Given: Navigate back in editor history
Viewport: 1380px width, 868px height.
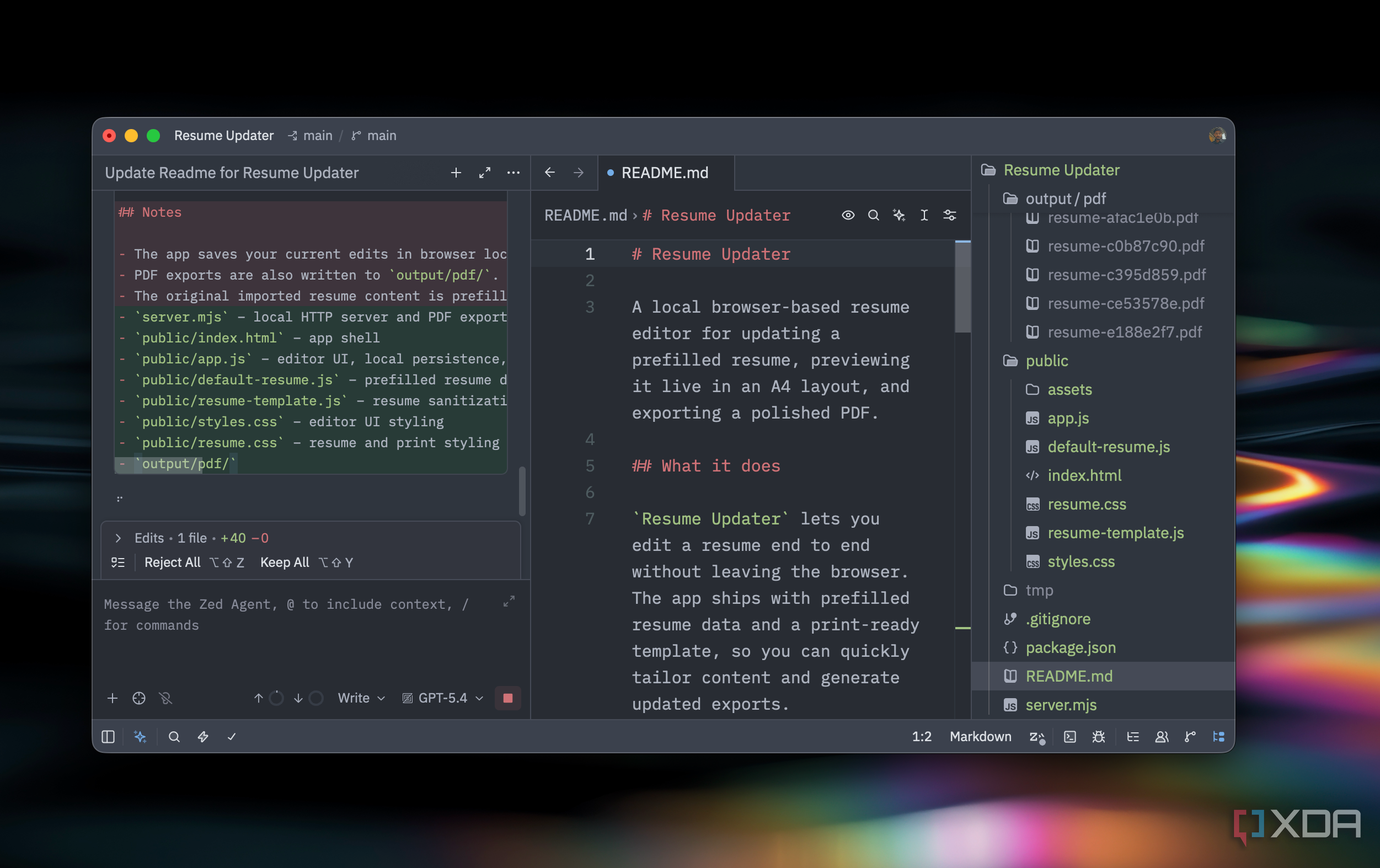Looking at the screenshot, I should 549,173.
